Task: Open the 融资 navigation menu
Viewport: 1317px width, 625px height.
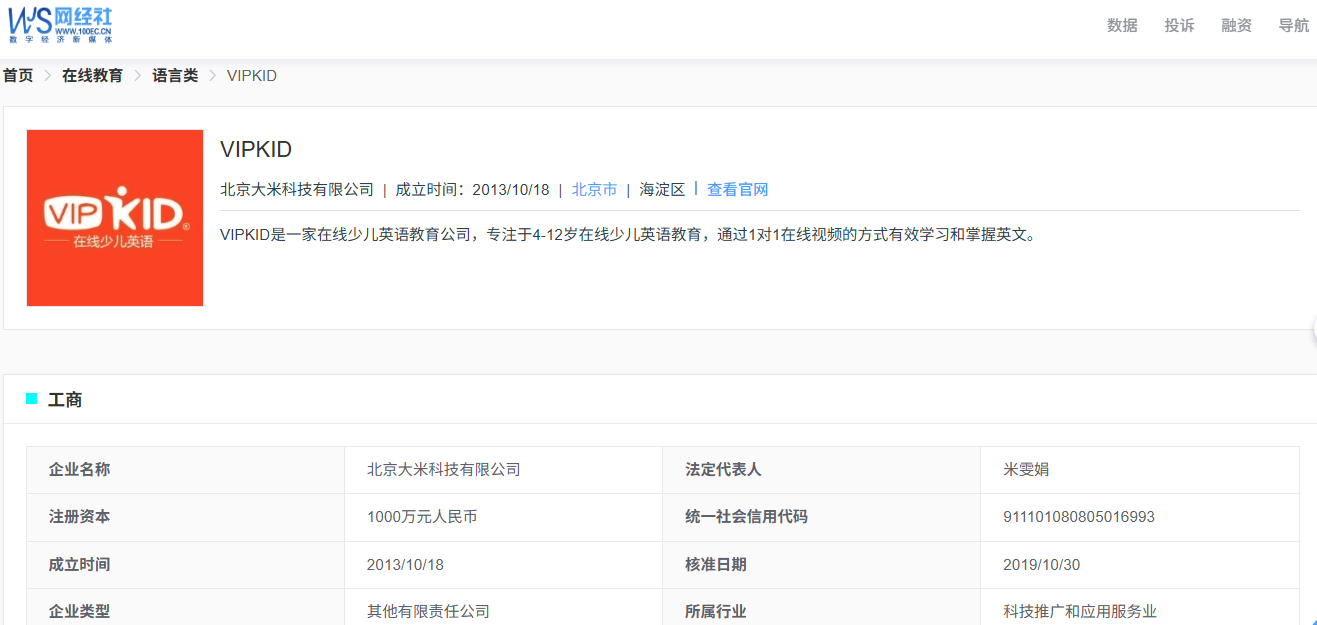Action: 1236,26
